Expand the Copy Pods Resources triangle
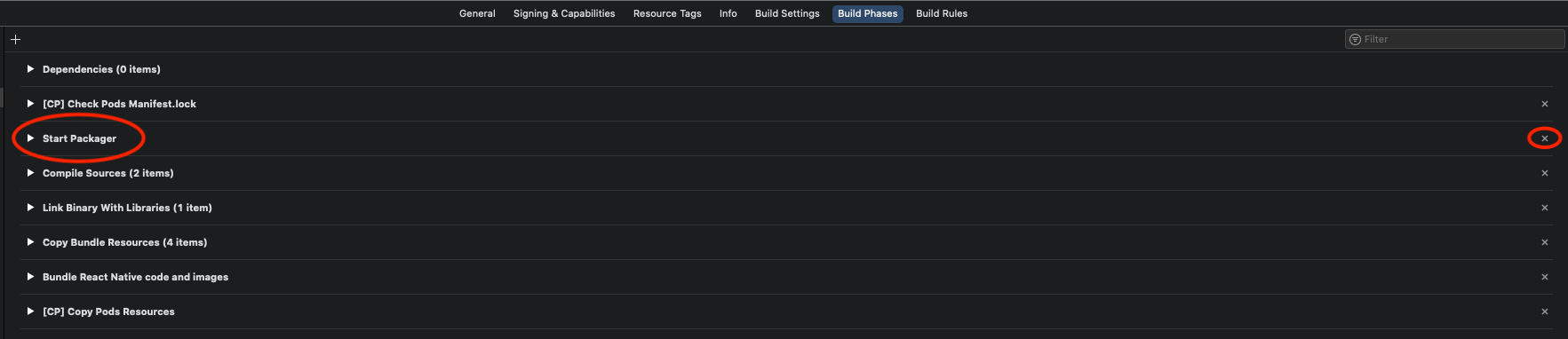This screenshot has height=339, width=1568. point(30,311)
